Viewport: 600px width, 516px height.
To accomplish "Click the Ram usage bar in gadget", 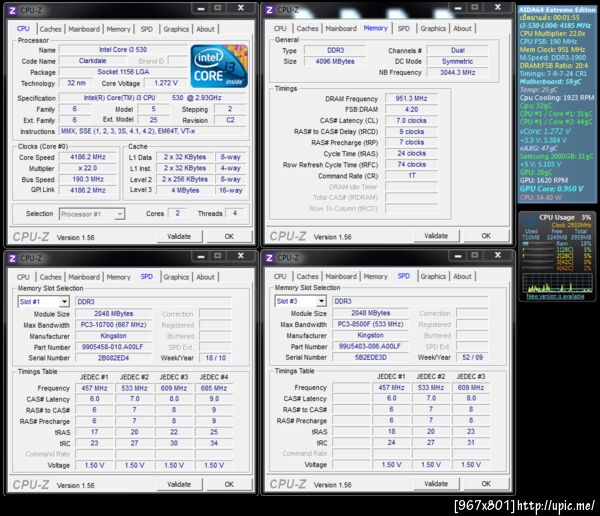I will pyautogui.click(x=538, y=243).
